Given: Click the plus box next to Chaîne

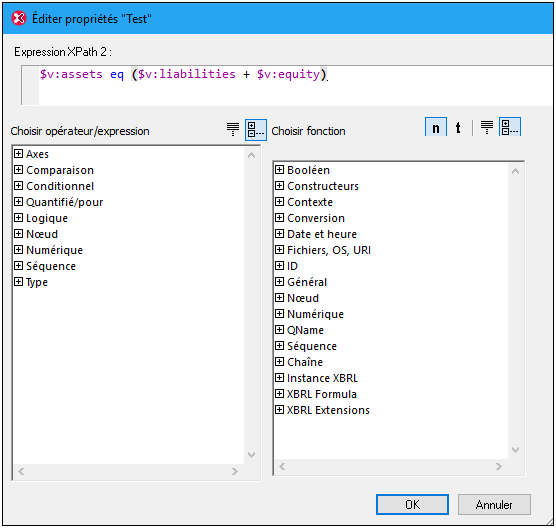Looking at the screenshot, I should pyautogui.click(x=279, y=362).
